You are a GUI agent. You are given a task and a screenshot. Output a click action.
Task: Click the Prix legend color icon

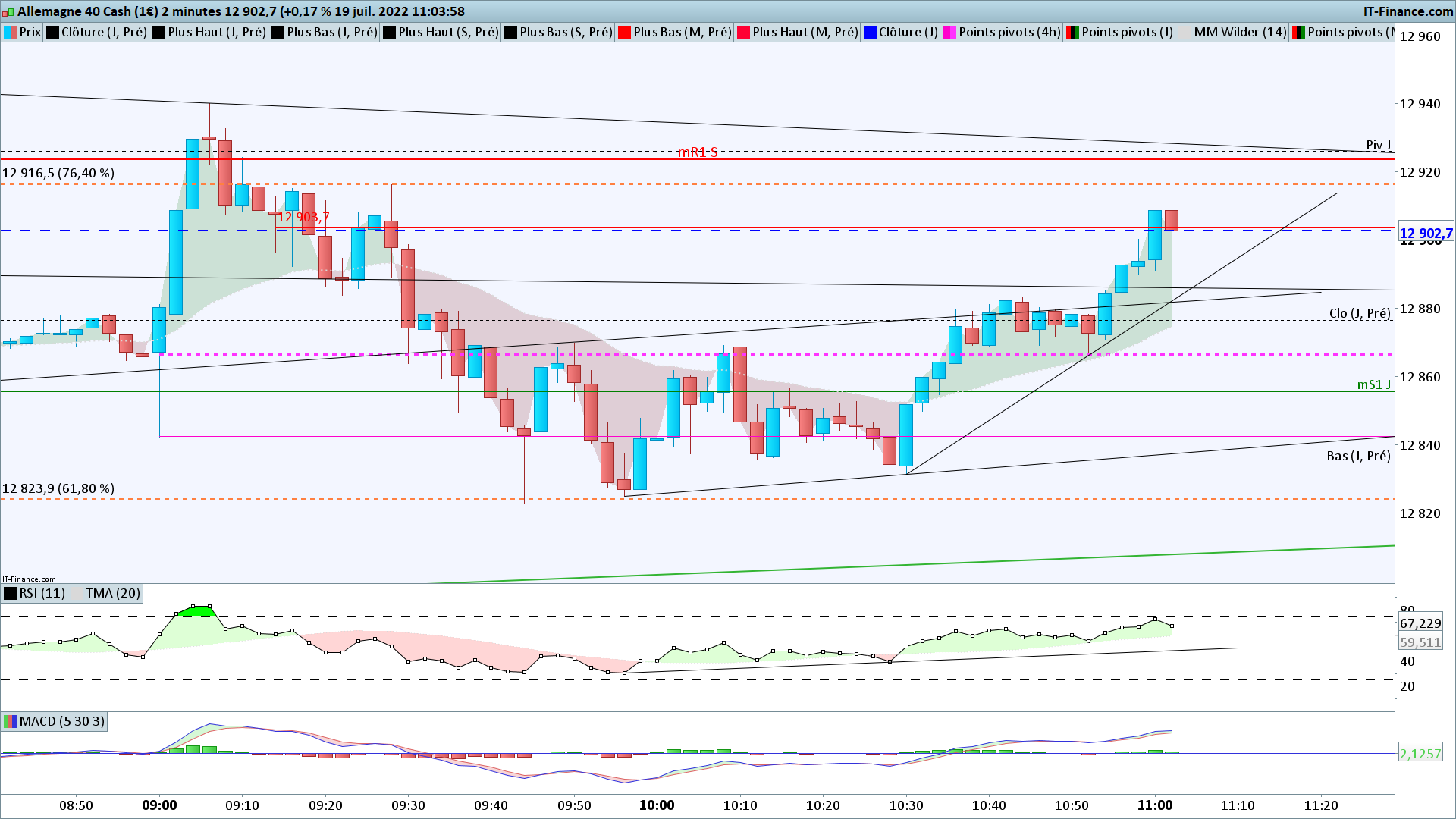[11, 32]
